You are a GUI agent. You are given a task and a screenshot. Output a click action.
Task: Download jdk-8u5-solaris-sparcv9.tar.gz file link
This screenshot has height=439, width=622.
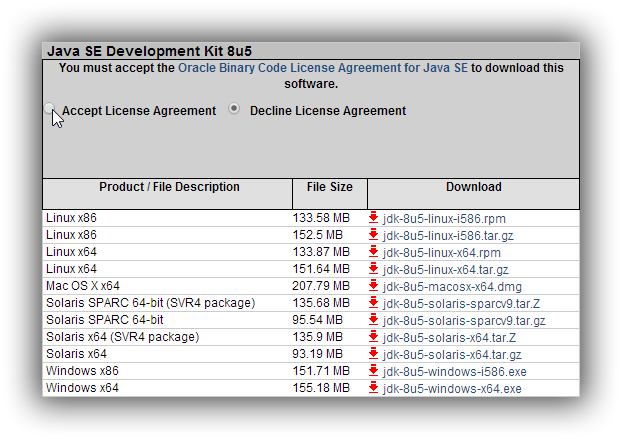(x=464, y=321)
